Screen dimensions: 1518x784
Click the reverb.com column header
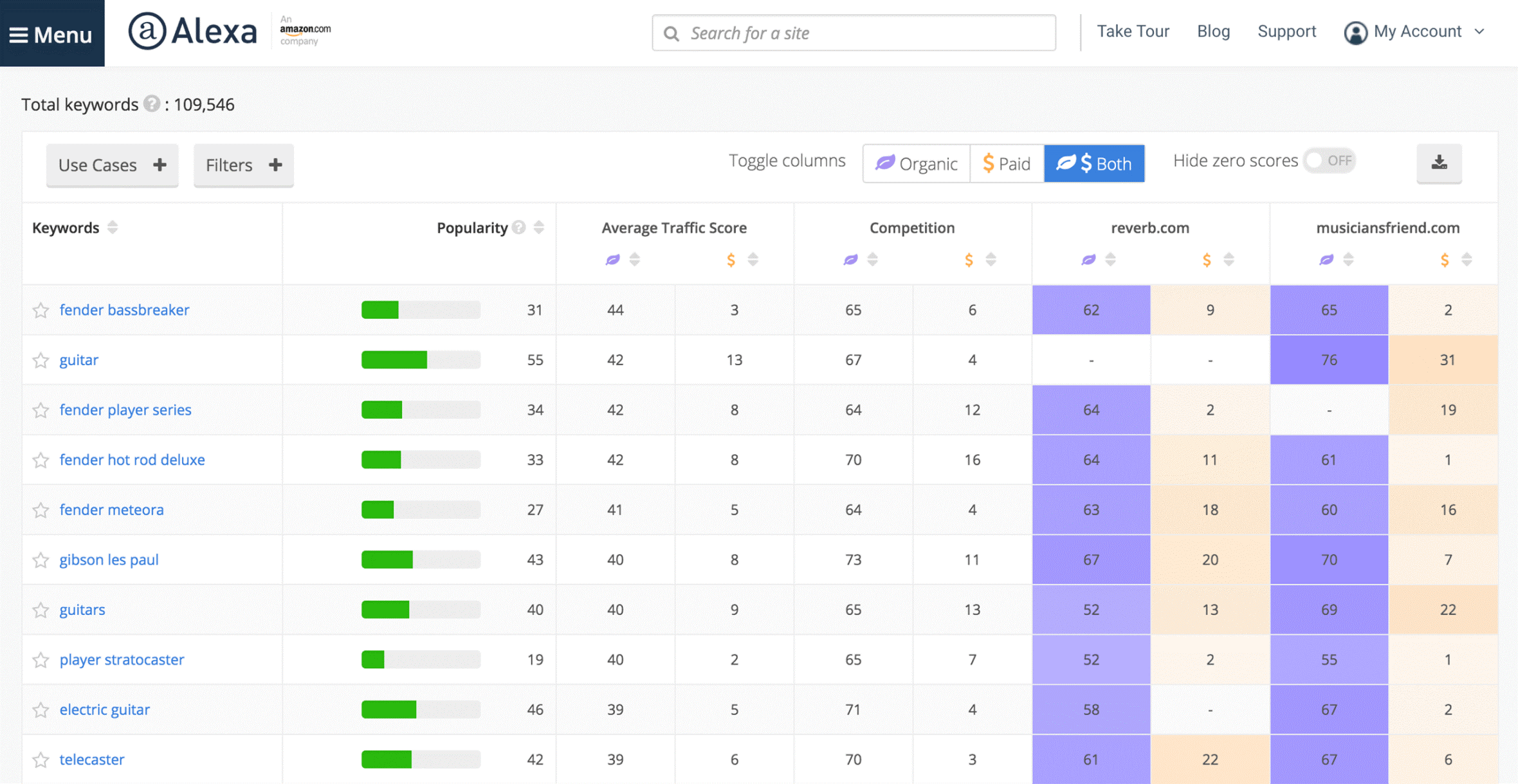click(x=1150, y=228)
